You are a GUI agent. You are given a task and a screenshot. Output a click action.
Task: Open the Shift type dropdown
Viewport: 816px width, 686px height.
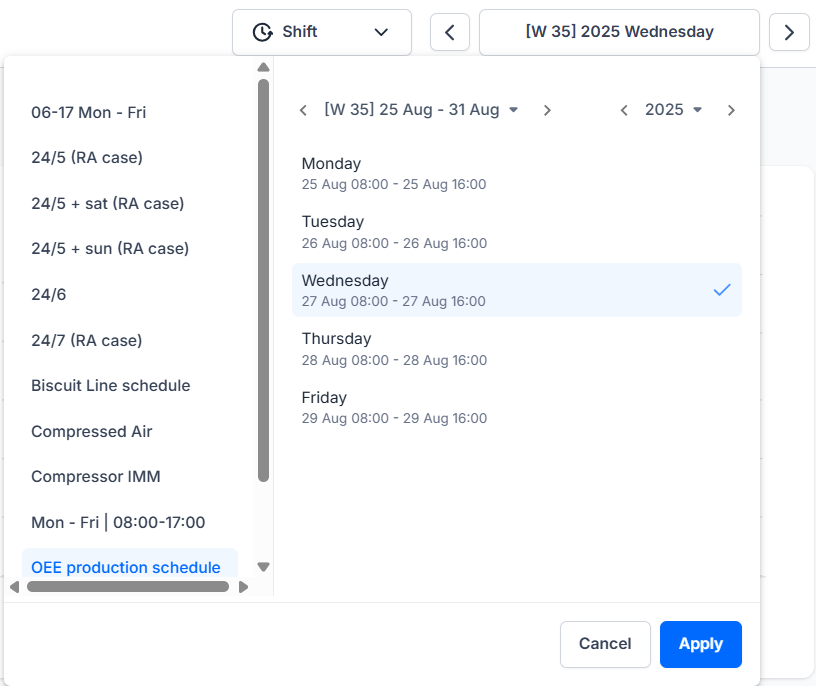point(321,32)
